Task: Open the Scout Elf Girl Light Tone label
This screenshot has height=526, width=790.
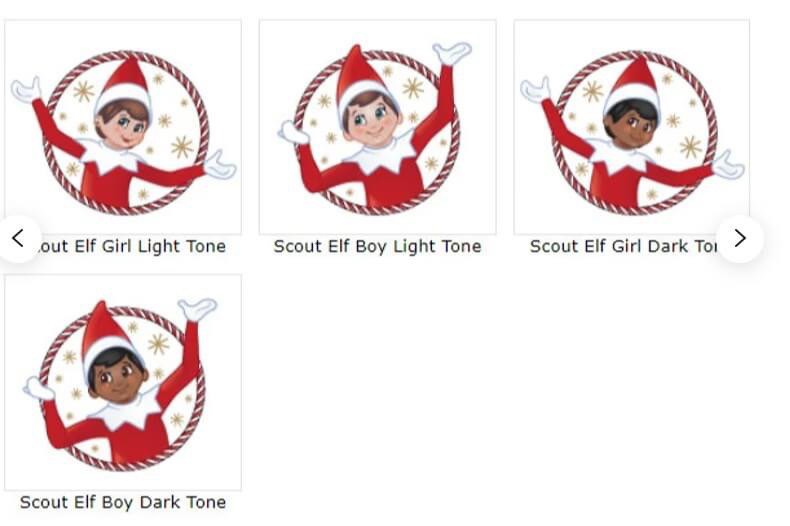Action: [132, 246]
